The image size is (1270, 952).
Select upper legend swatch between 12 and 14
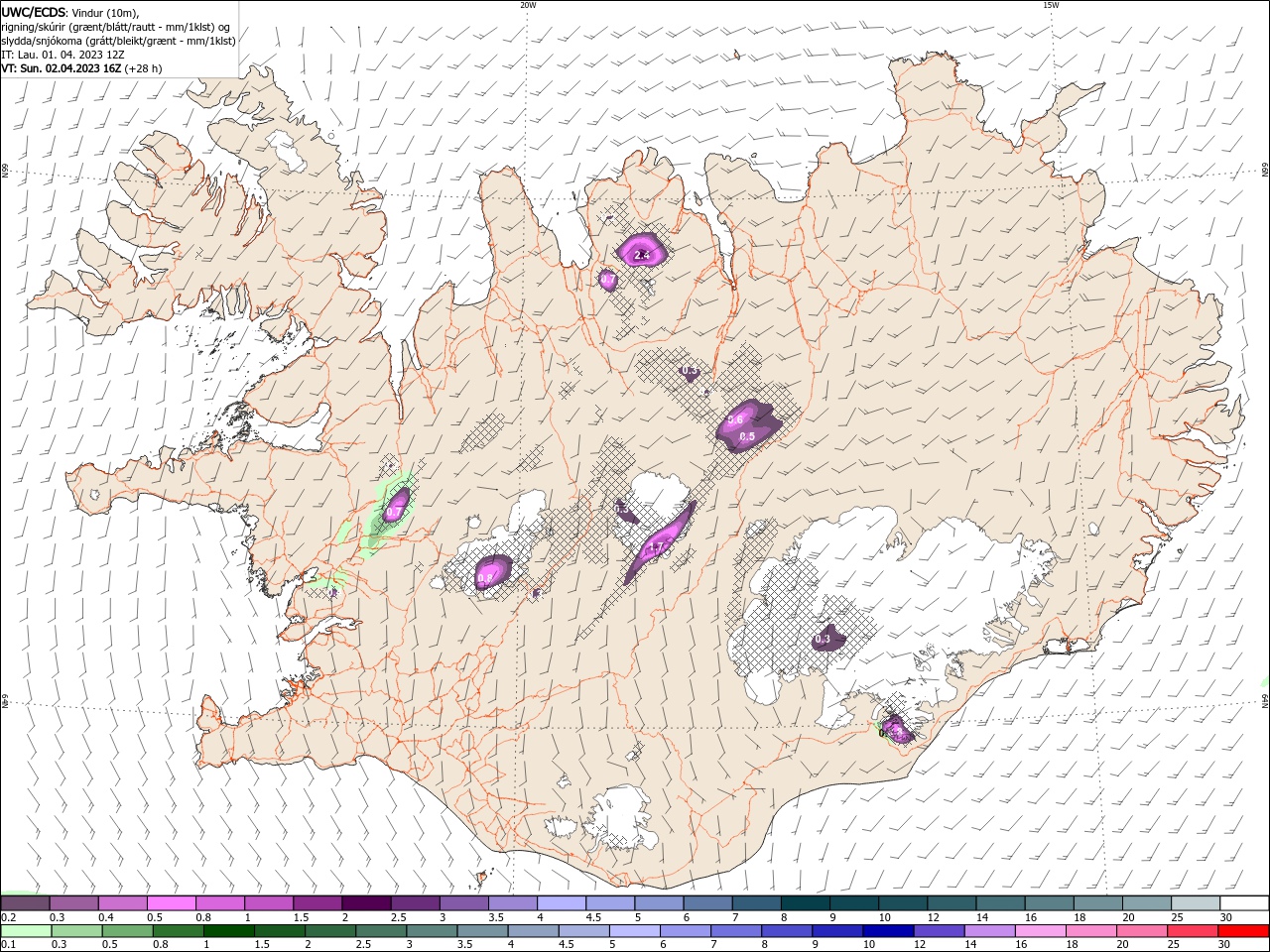point(952,903)
